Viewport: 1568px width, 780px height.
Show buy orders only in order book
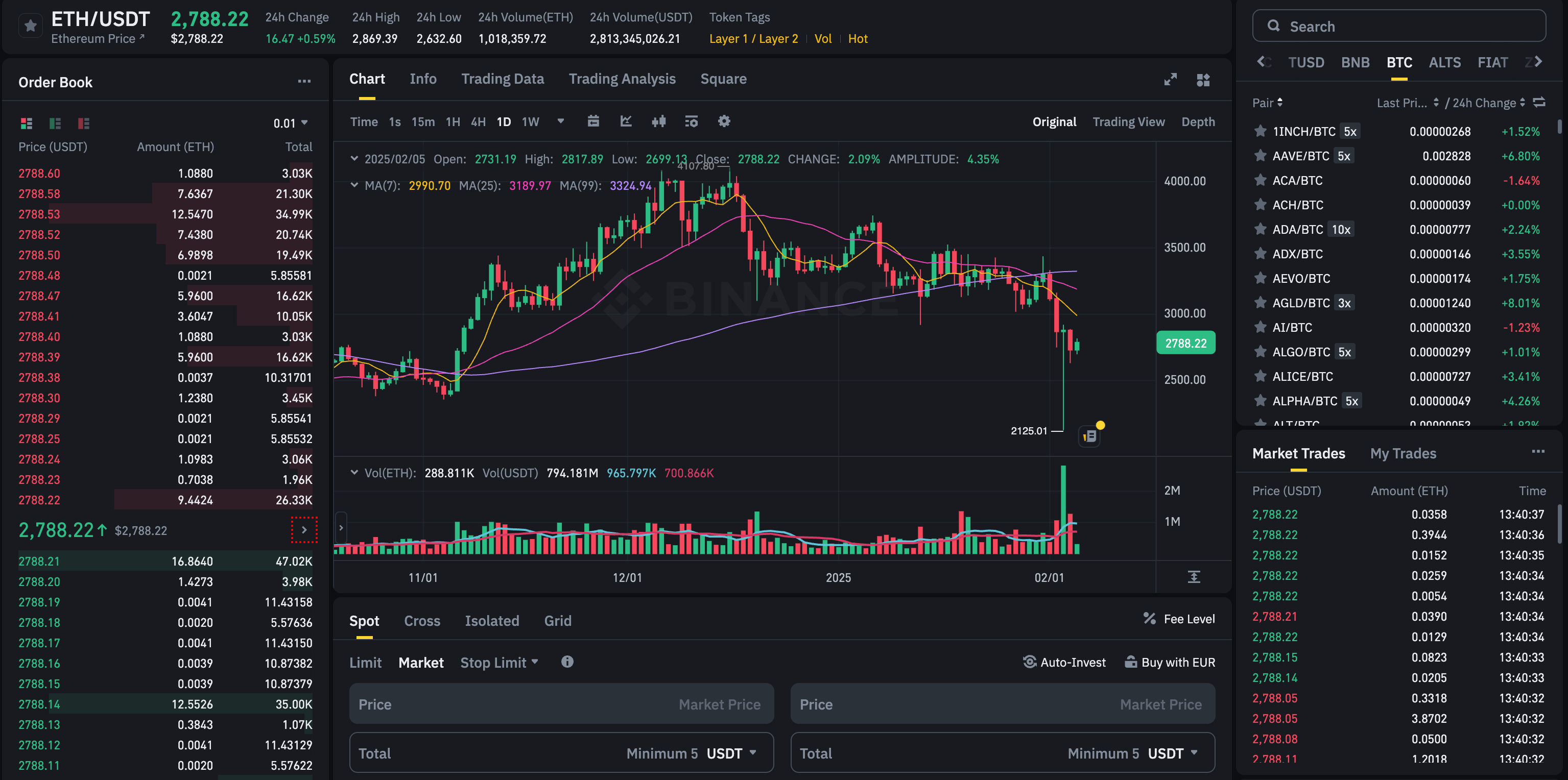55,124
